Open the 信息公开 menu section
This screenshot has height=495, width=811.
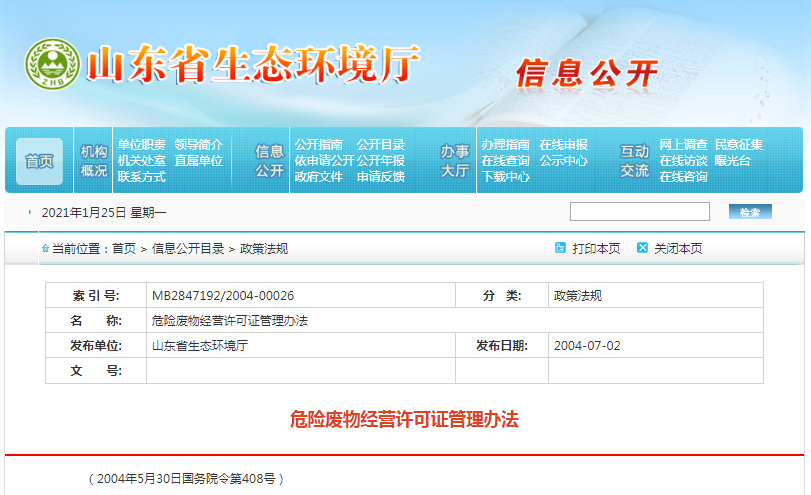(x=269, y=160)
